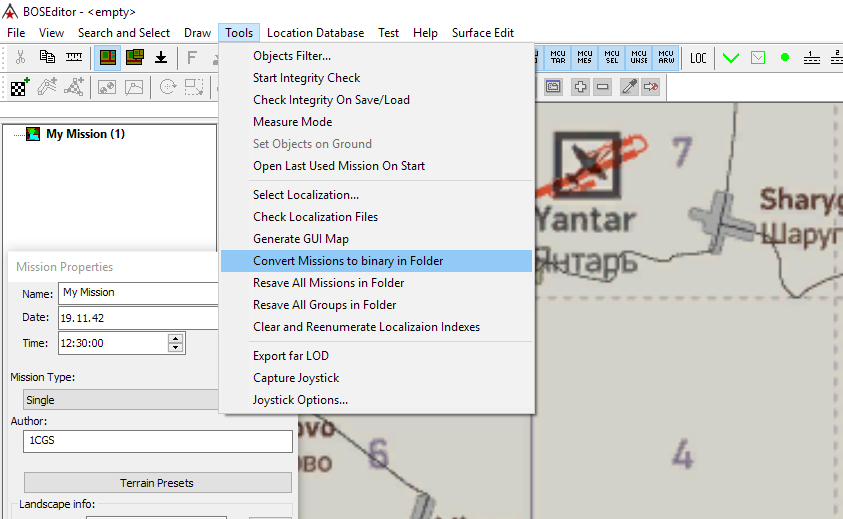Click the gray F toolbar icon
The width and height of the screenshot is (843, 519).
tap(191, 57)
